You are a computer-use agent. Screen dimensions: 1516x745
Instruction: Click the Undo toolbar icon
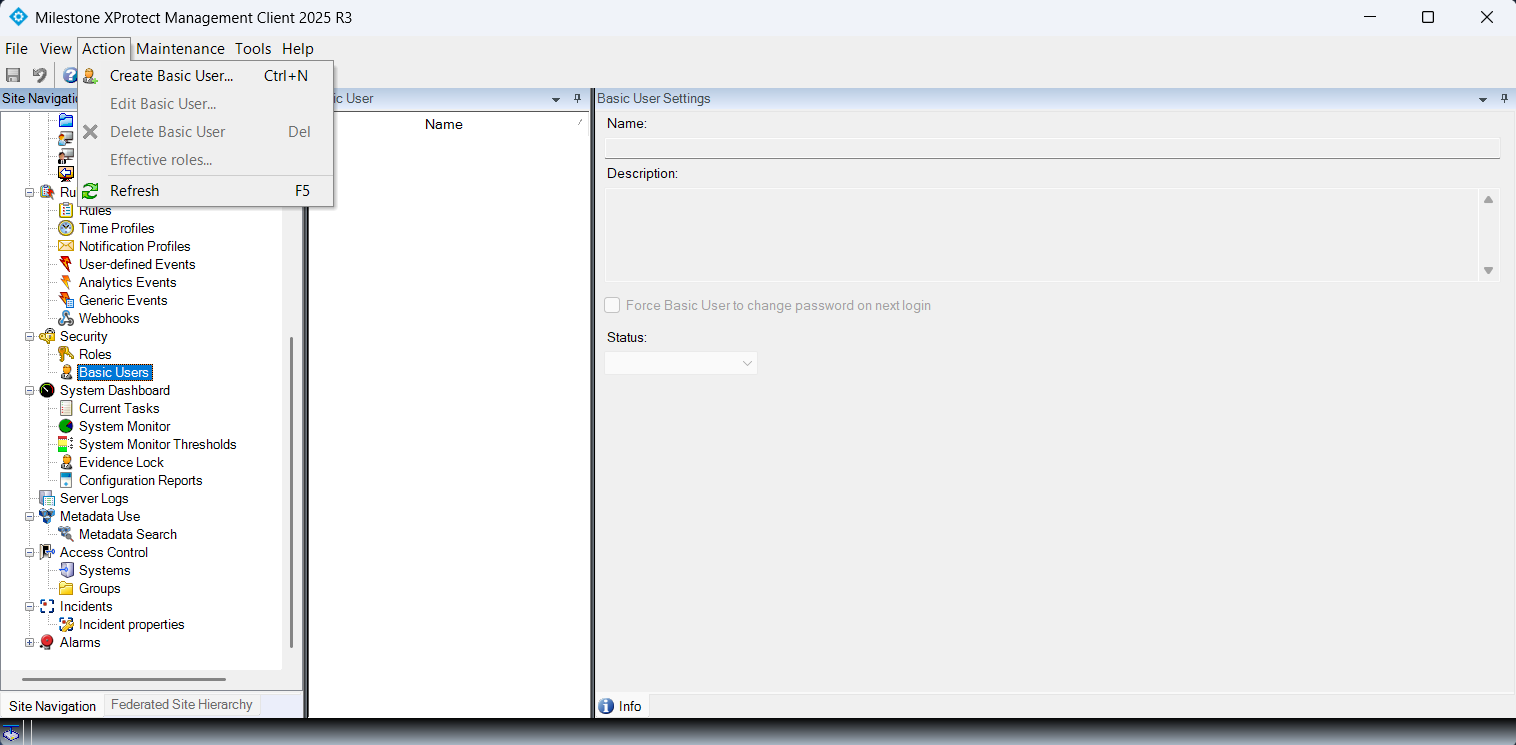pos(39,75)
